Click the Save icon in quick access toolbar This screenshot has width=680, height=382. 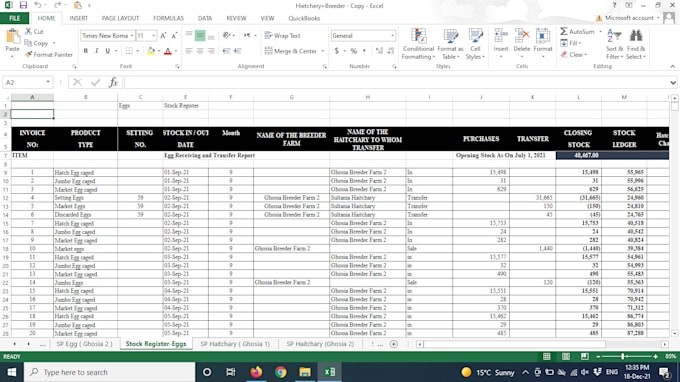click(23, 5)
